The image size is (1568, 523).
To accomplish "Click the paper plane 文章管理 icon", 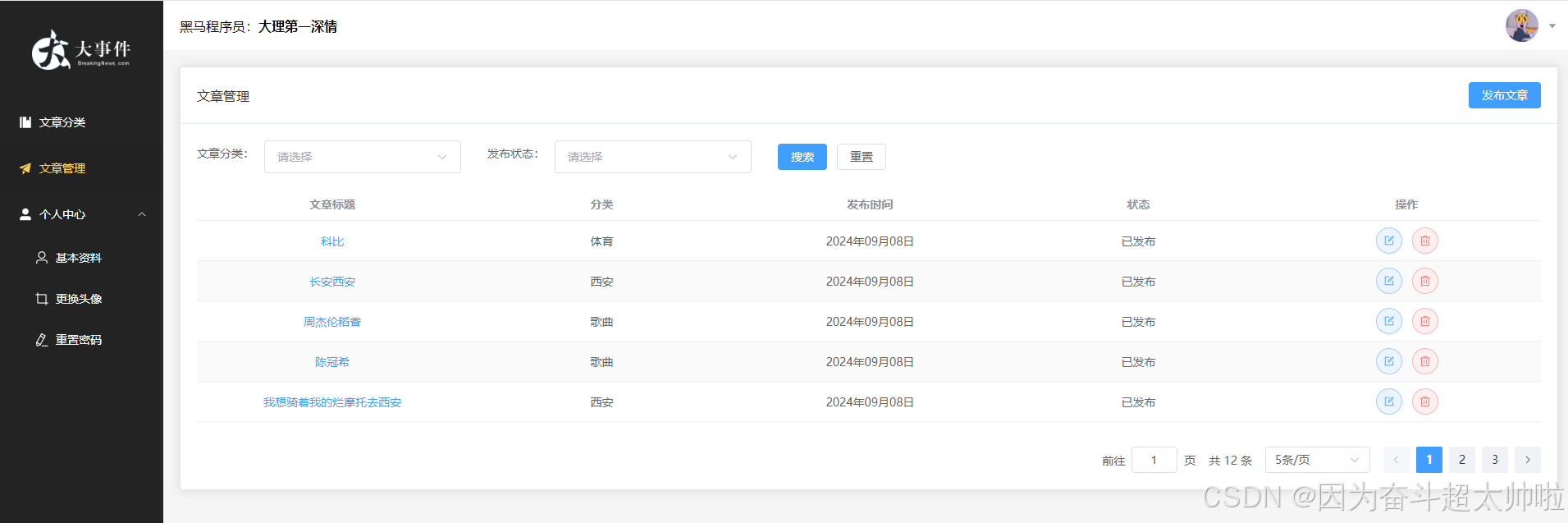I will (x=25, y=168).
